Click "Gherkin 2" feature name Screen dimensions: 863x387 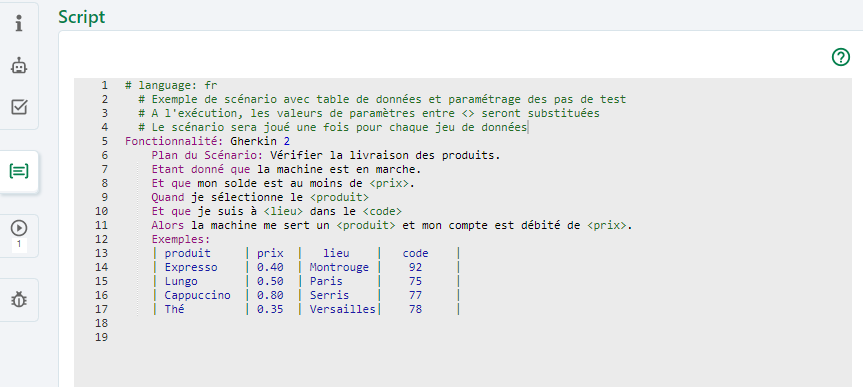pyautogui.click(x=260, y=141)
